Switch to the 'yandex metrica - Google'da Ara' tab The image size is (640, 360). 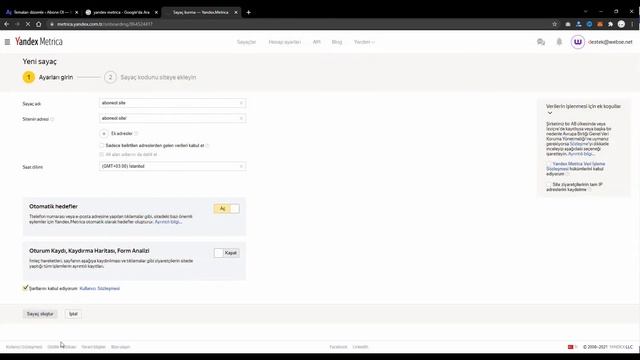click(x=121, y=12)
